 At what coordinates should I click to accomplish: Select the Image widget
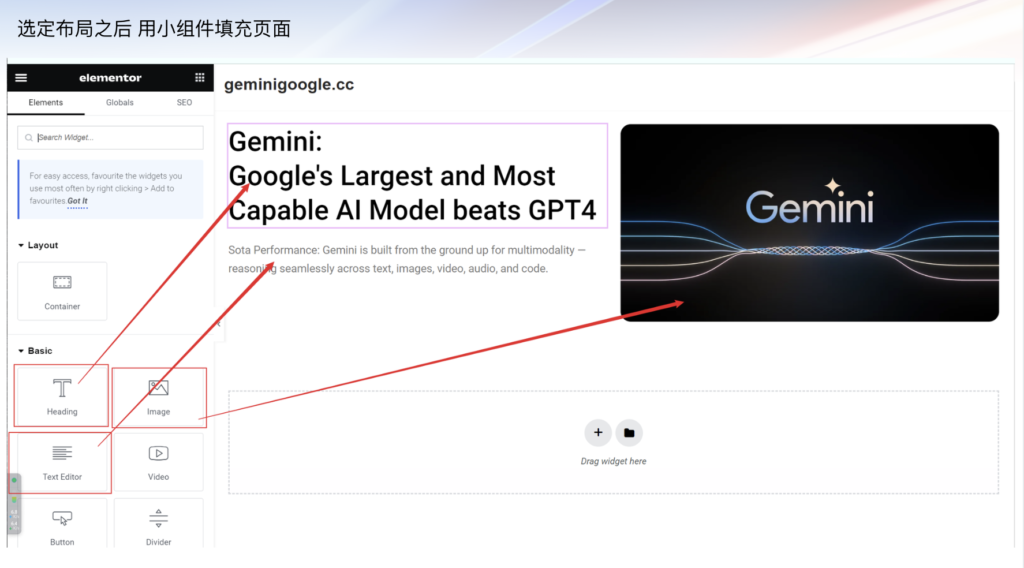pos(158,396)
